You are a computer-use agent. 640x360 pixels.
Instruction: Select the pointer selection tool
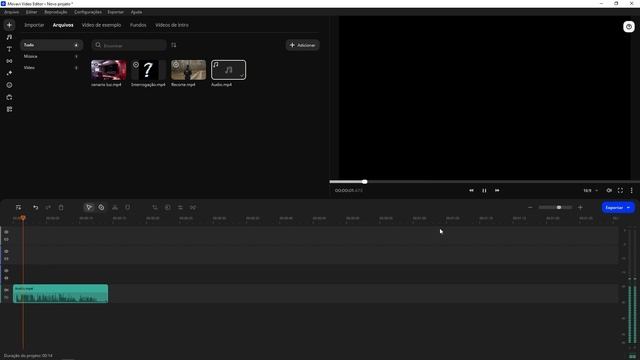point(89,207)
